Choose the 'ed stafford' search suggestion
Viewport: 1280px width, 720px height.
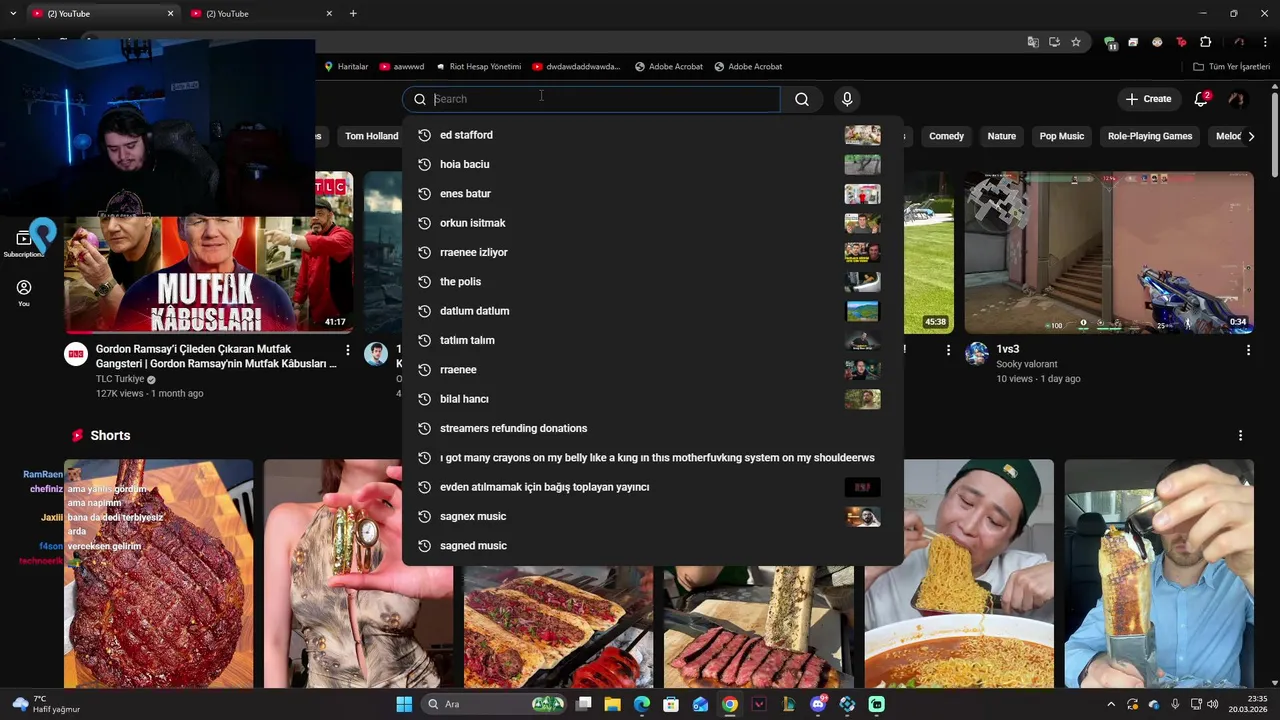tap(652, 135)
